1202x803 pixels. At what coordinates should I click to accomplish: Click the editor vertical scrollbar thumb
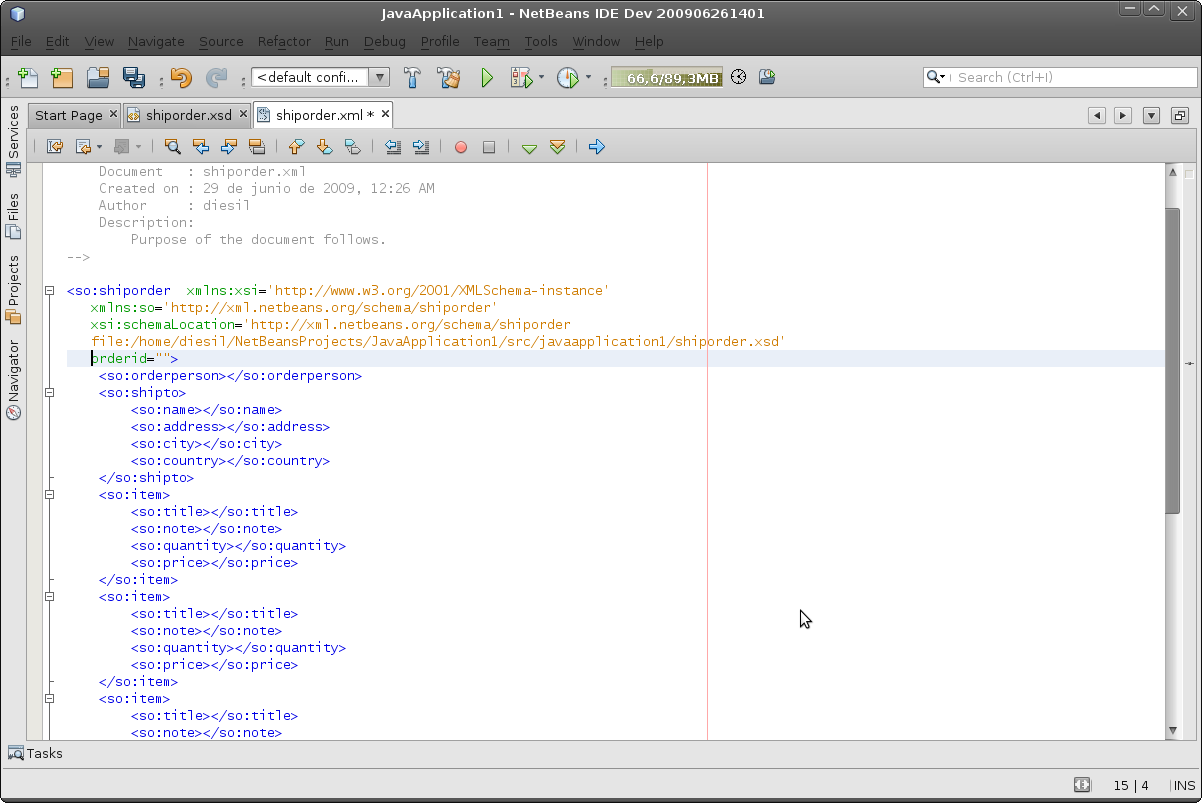(x=1173, y=360)
